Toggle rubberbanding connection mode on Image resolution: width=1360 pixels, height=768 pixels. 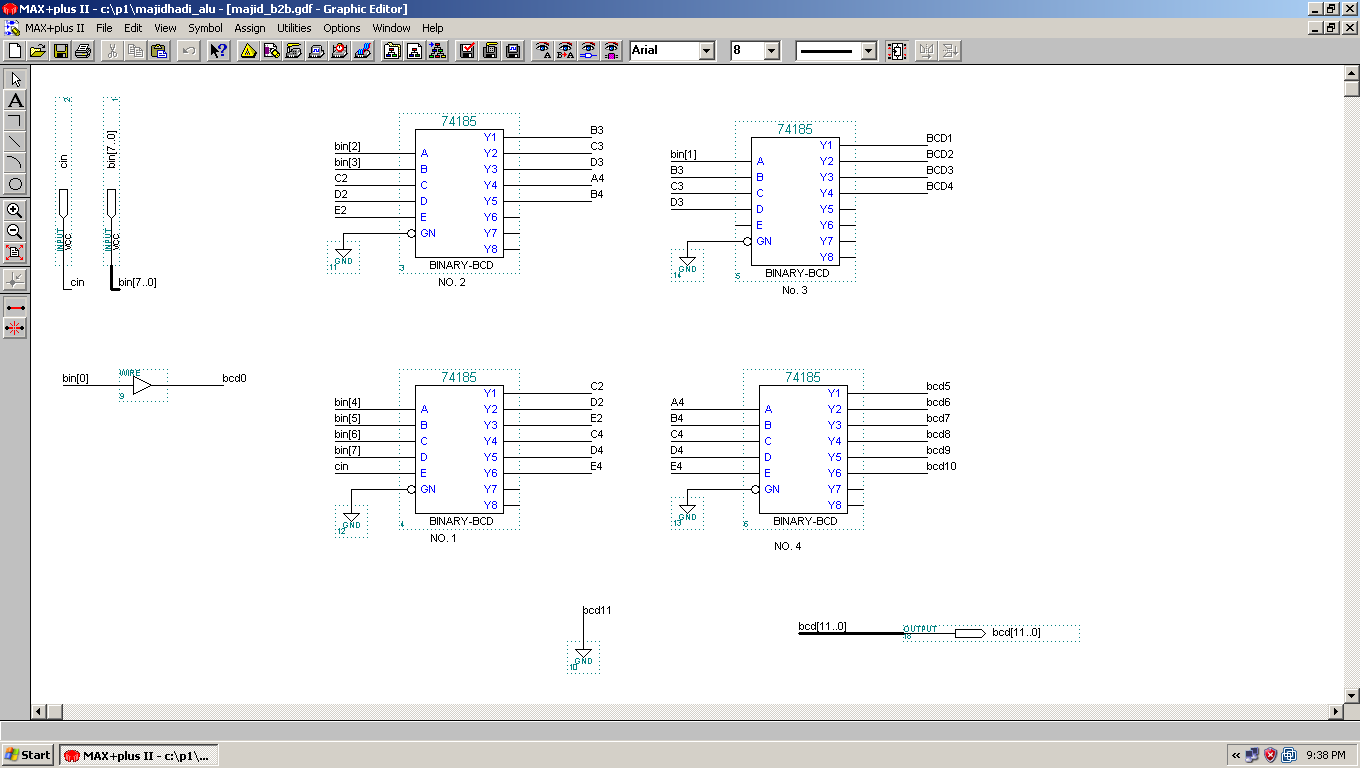click(x=15, y=306)
